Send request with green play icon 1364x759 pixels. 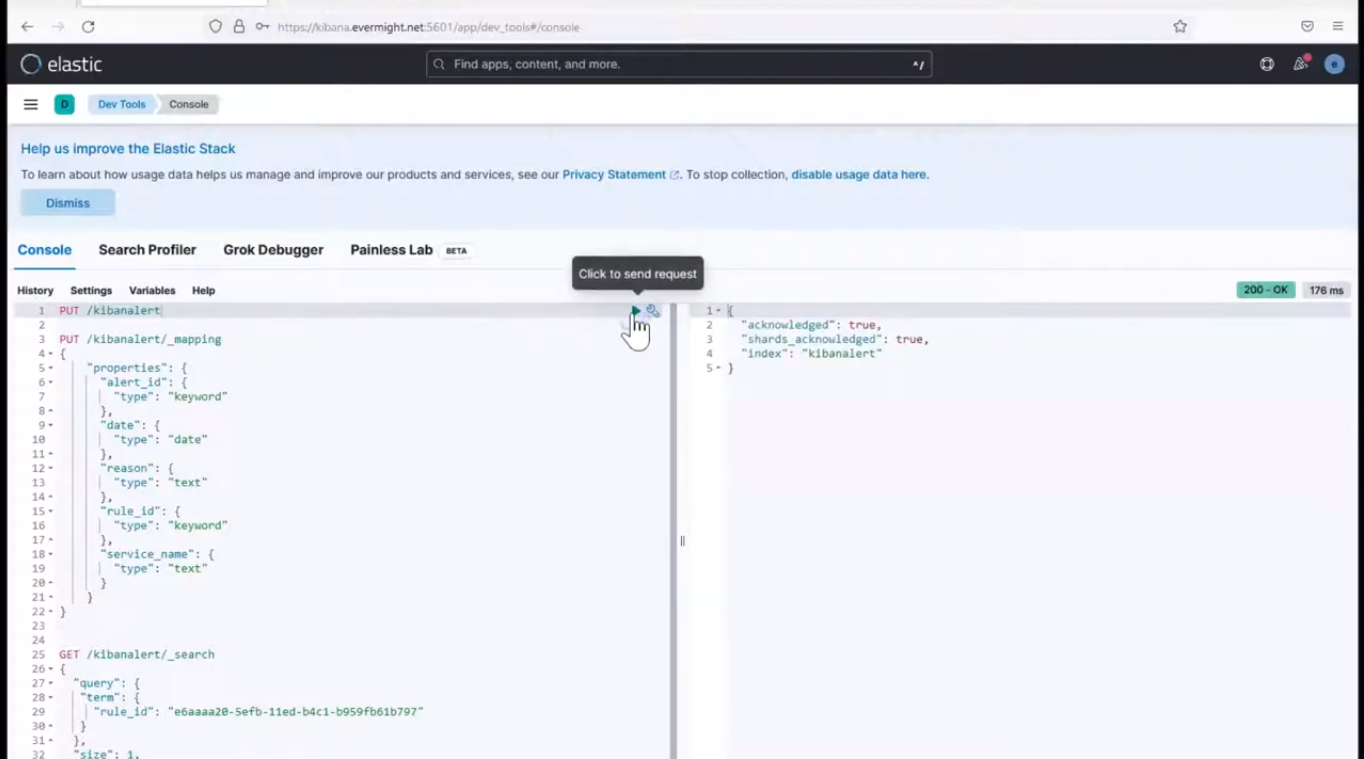(x=635, y=311)
